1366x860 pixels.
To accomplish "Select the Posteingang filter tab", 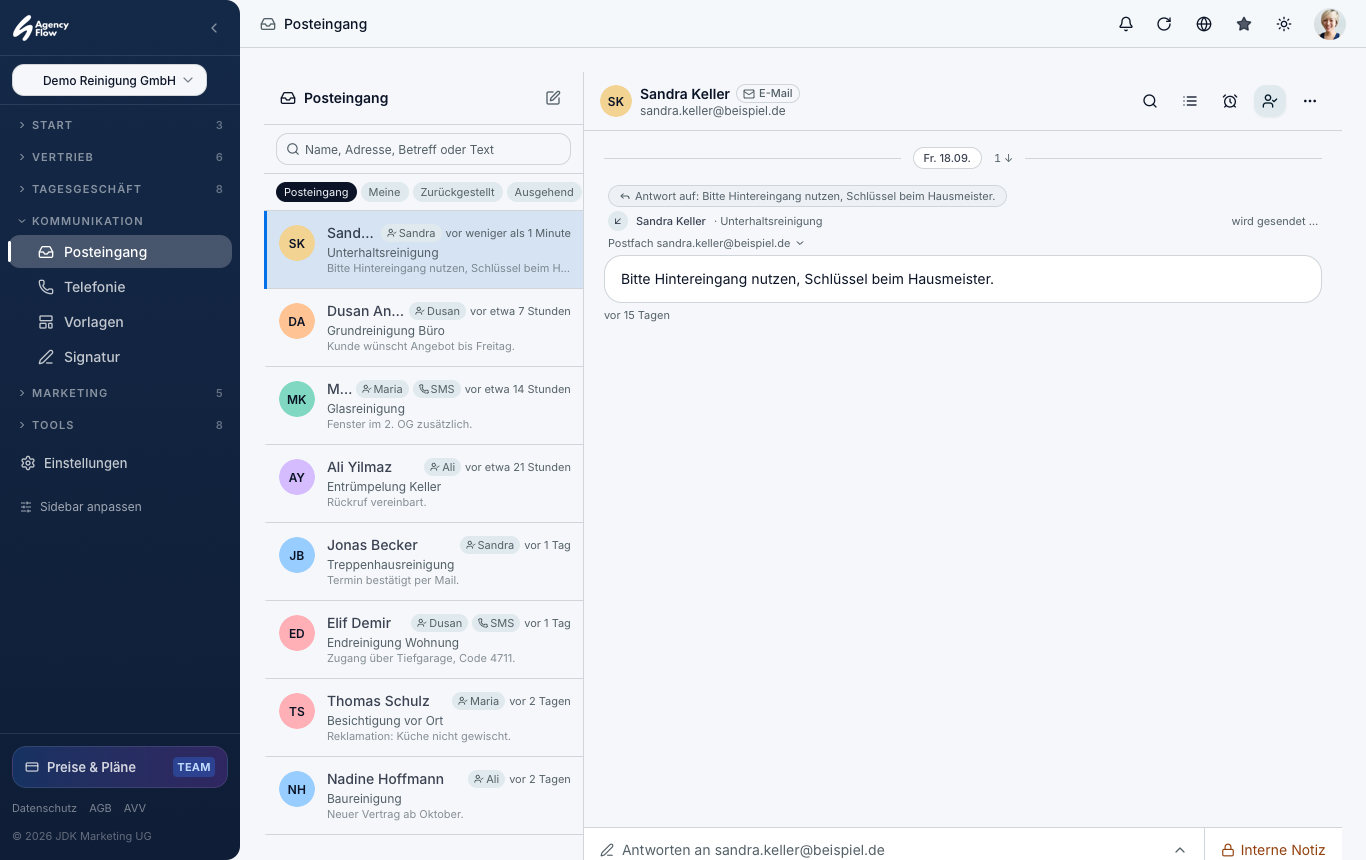I will (x=316, y=192).
